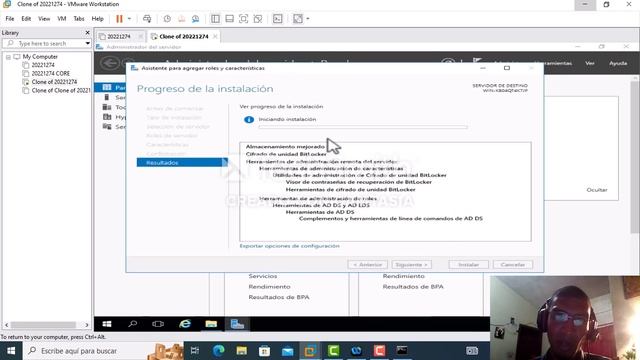Open the Mail app from host taskbar
The image size is (640, 360).
[x=287, y=351]
